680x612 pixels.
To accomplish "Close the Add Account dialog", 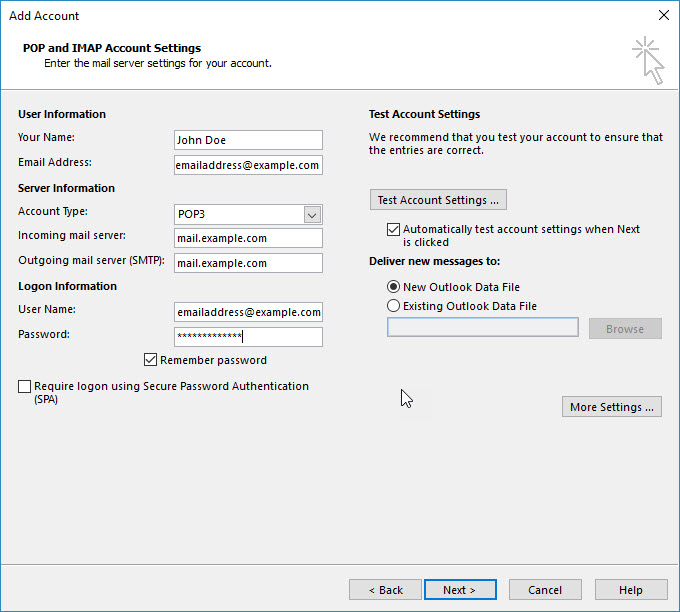I will pos(664,15).
